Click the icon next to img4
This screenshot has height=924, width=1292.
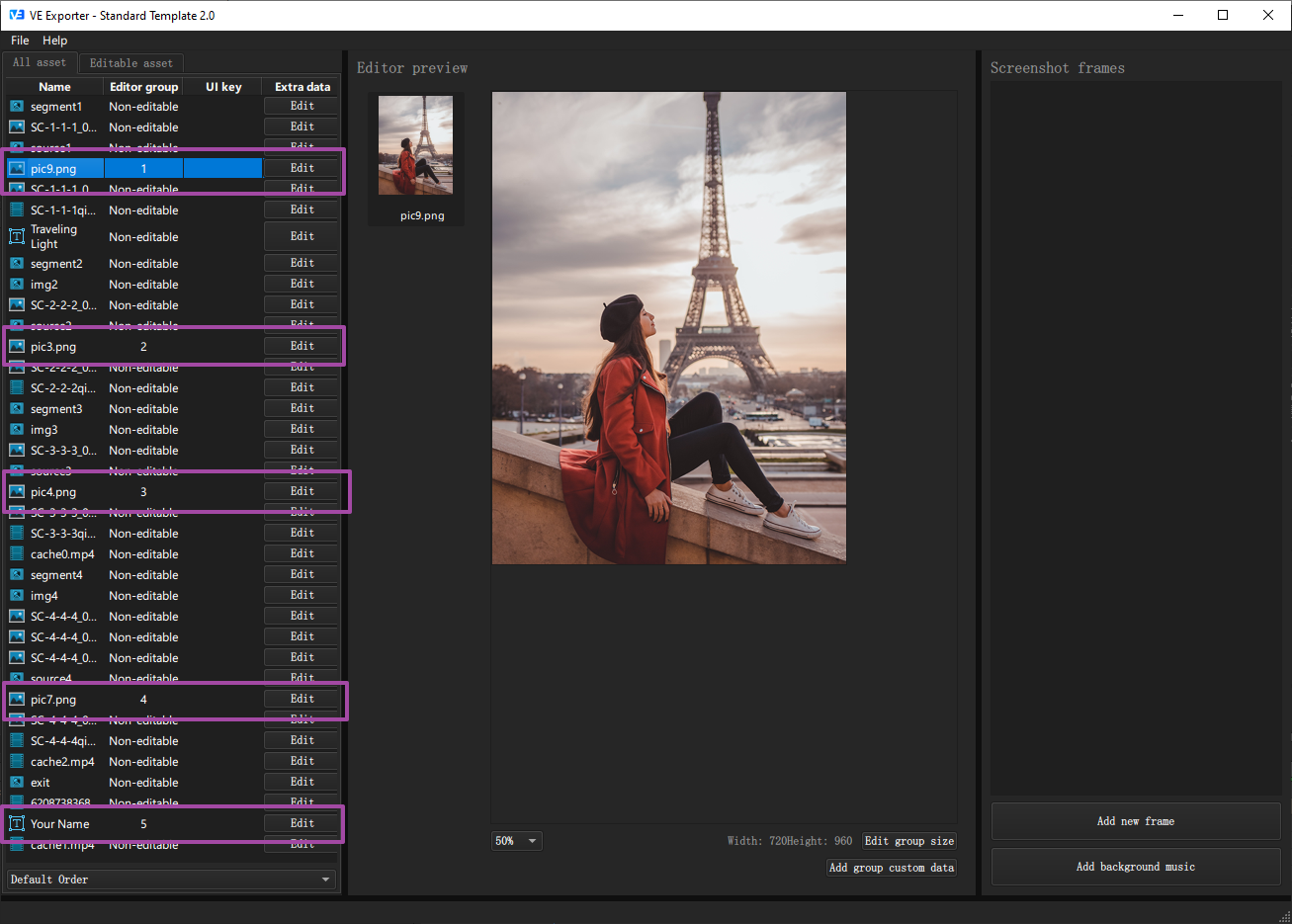(17, 596)
